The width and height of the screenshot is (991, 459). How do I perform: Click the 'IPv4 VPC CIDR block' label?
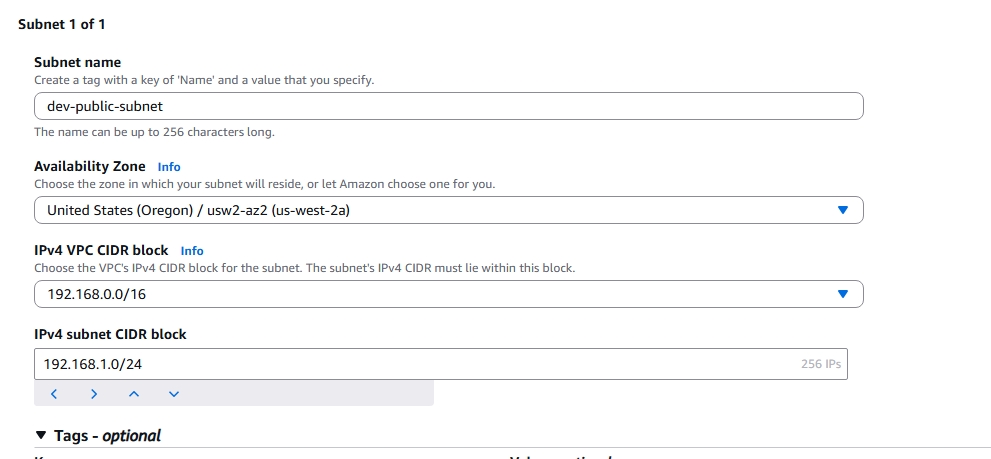click(101, 250)
